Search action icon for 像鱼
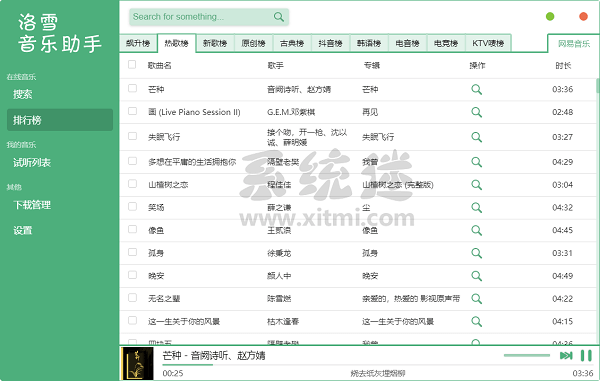Viewport: 600px width, 381px height. coord(476,230)
